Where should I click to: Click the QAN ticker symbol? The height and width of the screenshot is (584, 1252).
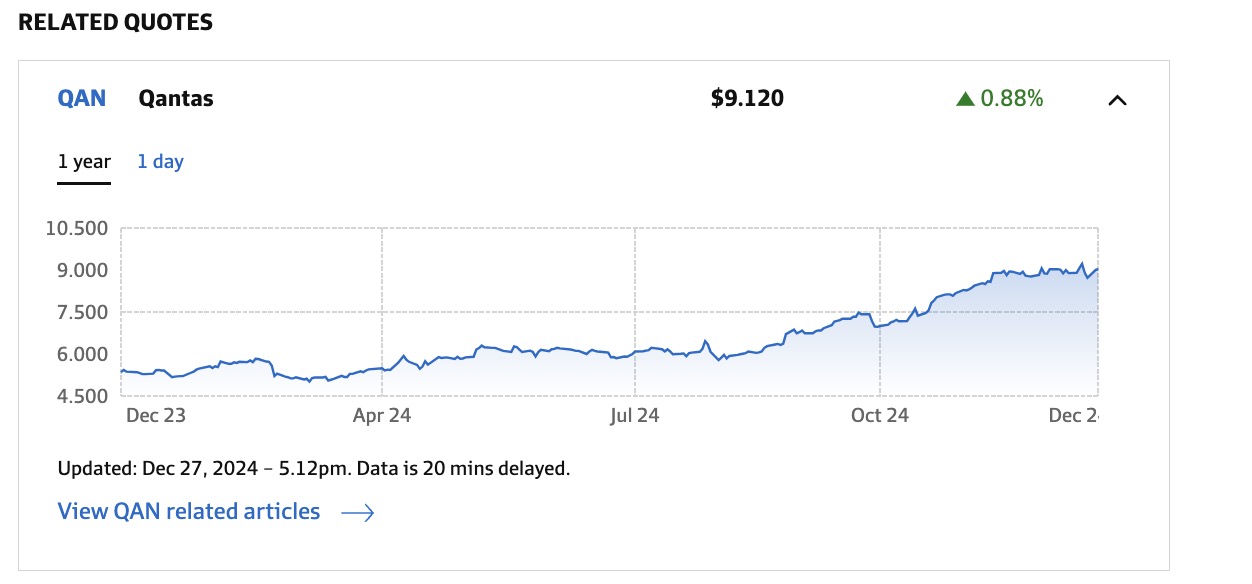pos(82,99)
